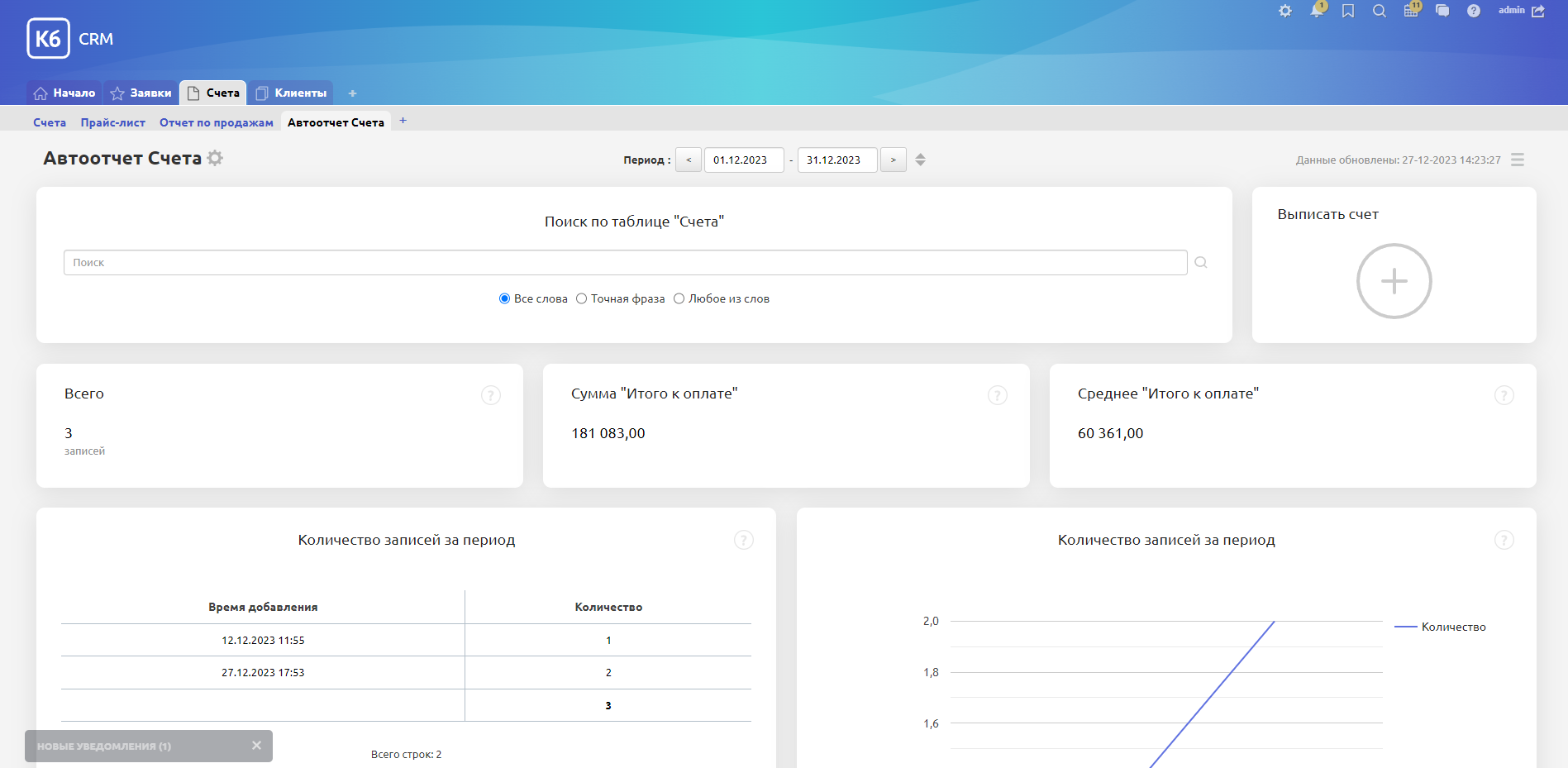Open Начало tab
The height and width of the screenshot is (768, 1568).
(64, 93)
